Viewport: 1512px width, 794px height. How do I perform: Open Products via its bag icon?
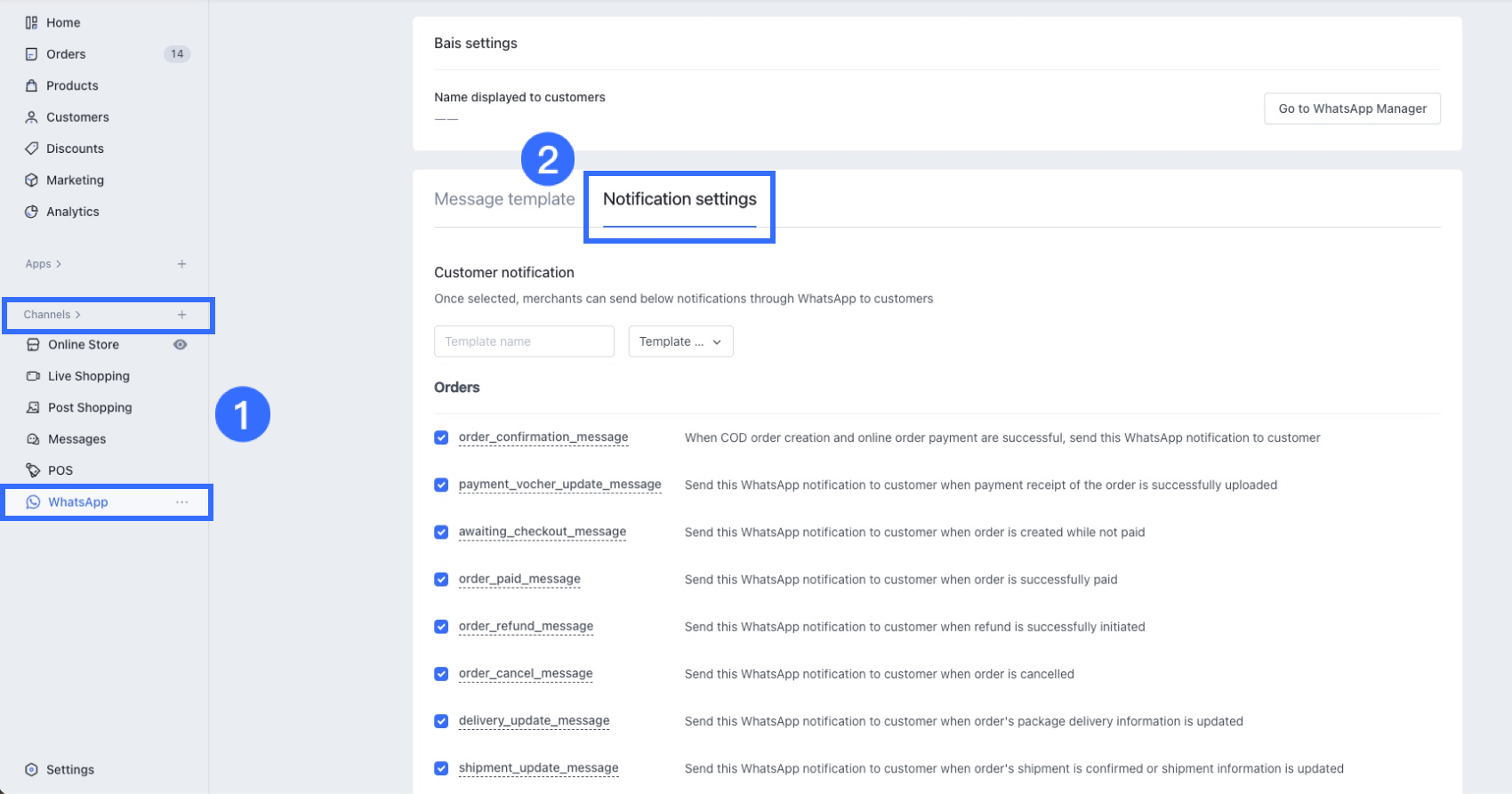[31, 86]
